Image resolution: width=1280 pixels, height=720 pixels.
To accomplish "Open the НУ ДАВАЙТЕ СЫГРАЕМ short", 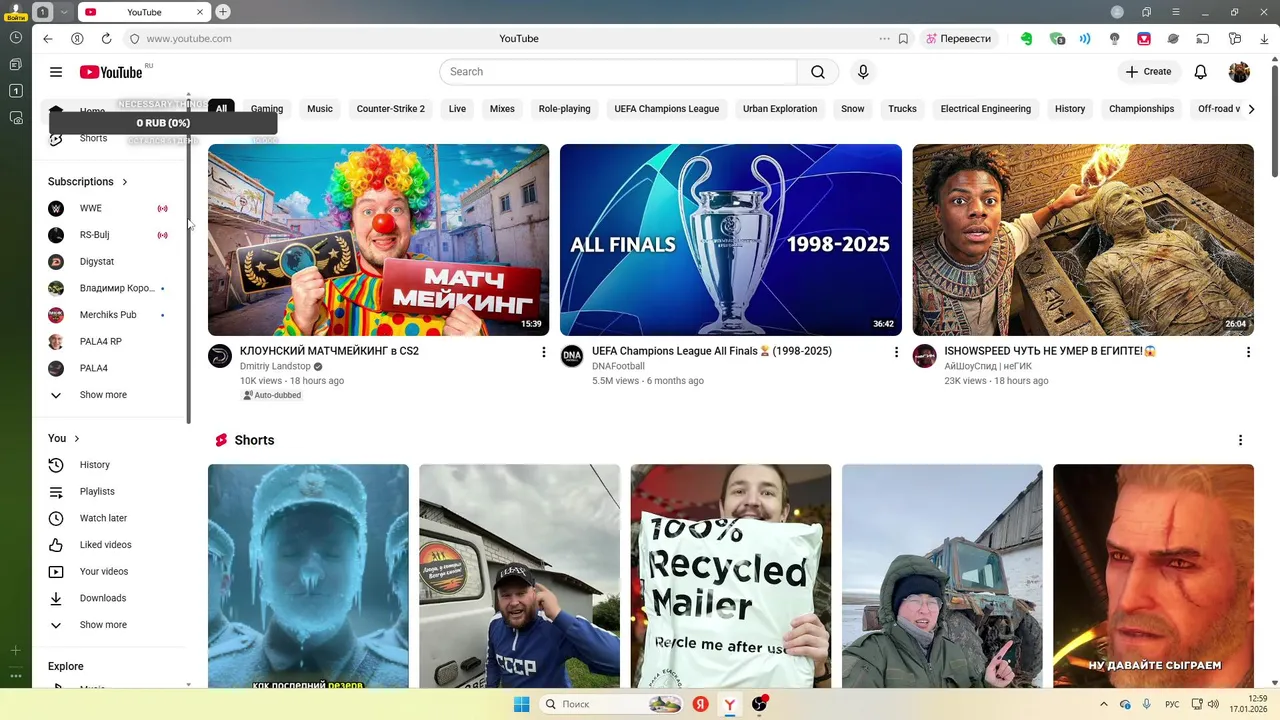I will coord(1153,576).
